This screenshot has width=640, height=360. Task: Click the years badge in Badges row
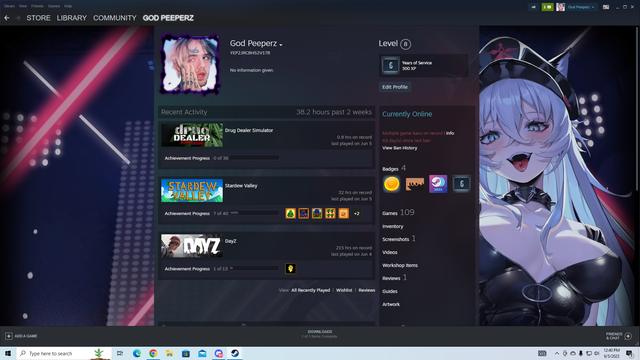pyautogui.click(x=461, y=184)
